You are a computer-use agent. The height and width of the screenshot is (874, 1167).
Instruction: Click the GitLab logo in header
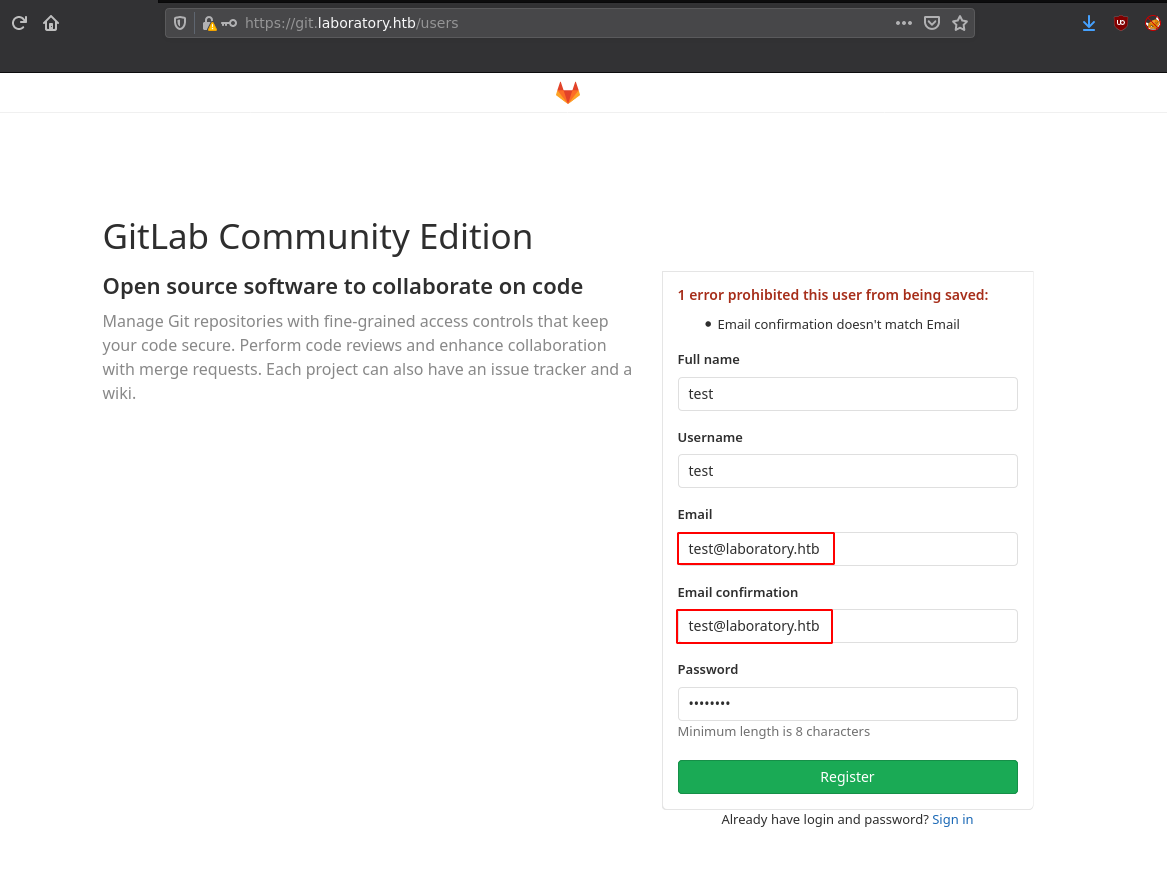coord(568,93)
